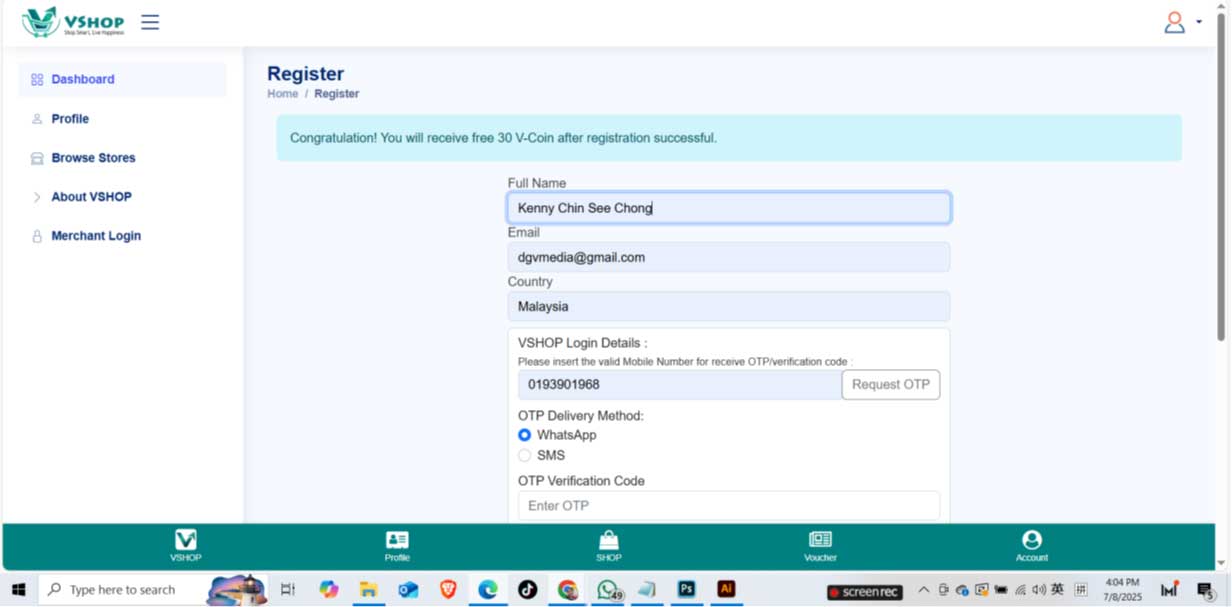Show hidden system tray icons
The width and height of the screenshot is (1232, 607).
point(923,590)
